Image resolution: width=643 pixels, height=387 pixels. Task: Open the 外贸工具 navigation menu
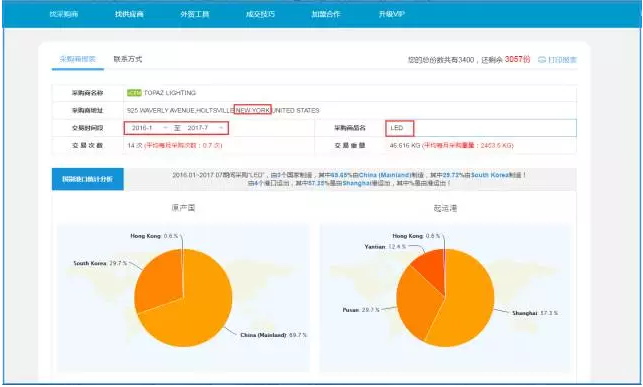coord(194,14)
